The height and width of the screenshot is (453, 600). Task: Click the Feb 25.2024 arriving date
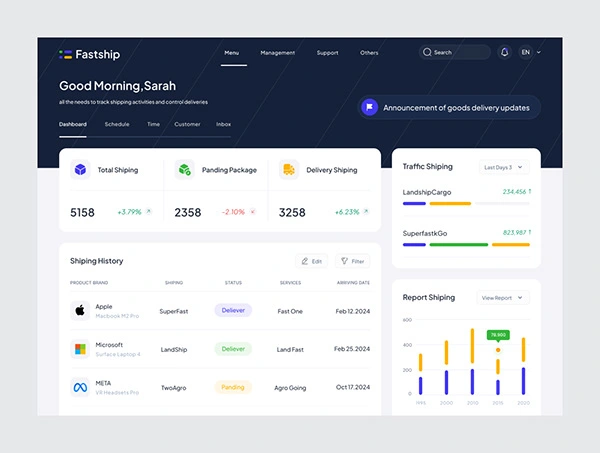tap(352, 349)
